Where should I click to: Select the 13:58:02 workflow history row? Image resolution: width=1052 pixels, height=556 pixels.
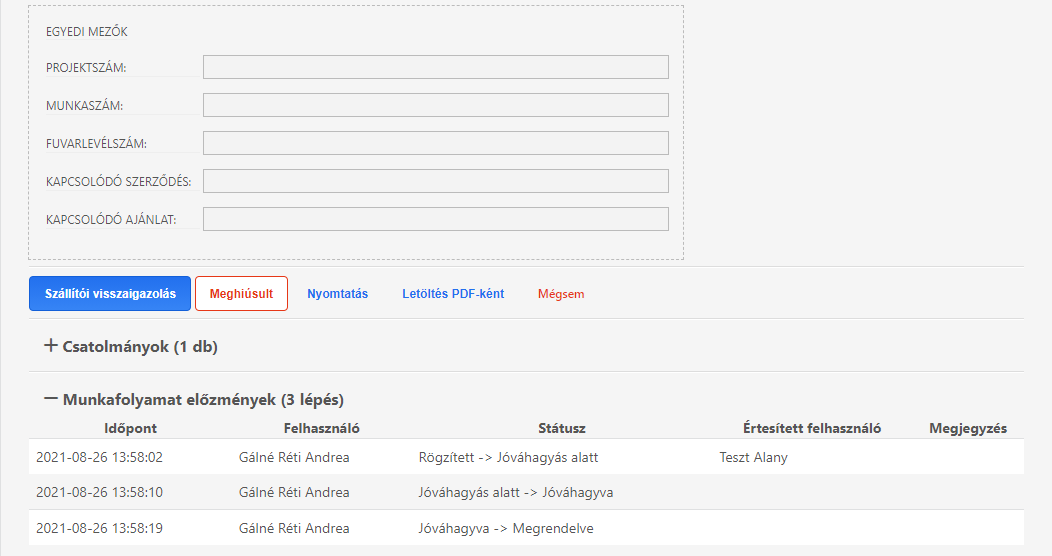click(x=526, y=457)
